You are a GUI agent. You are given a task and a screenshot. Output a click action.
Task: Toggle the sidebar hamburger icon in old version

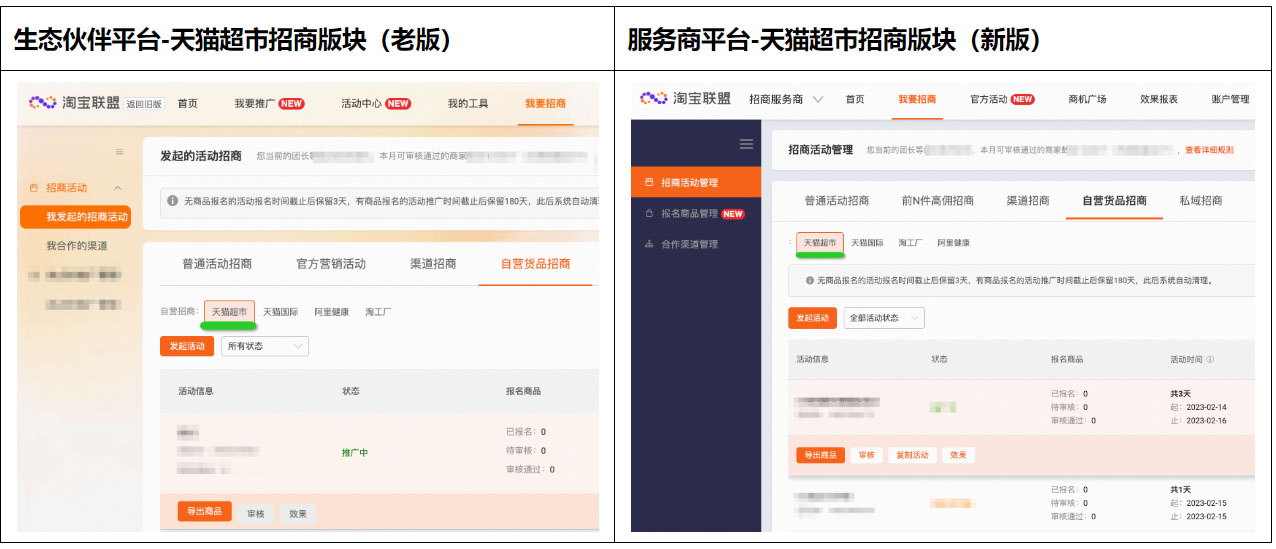tap(120, 152)
